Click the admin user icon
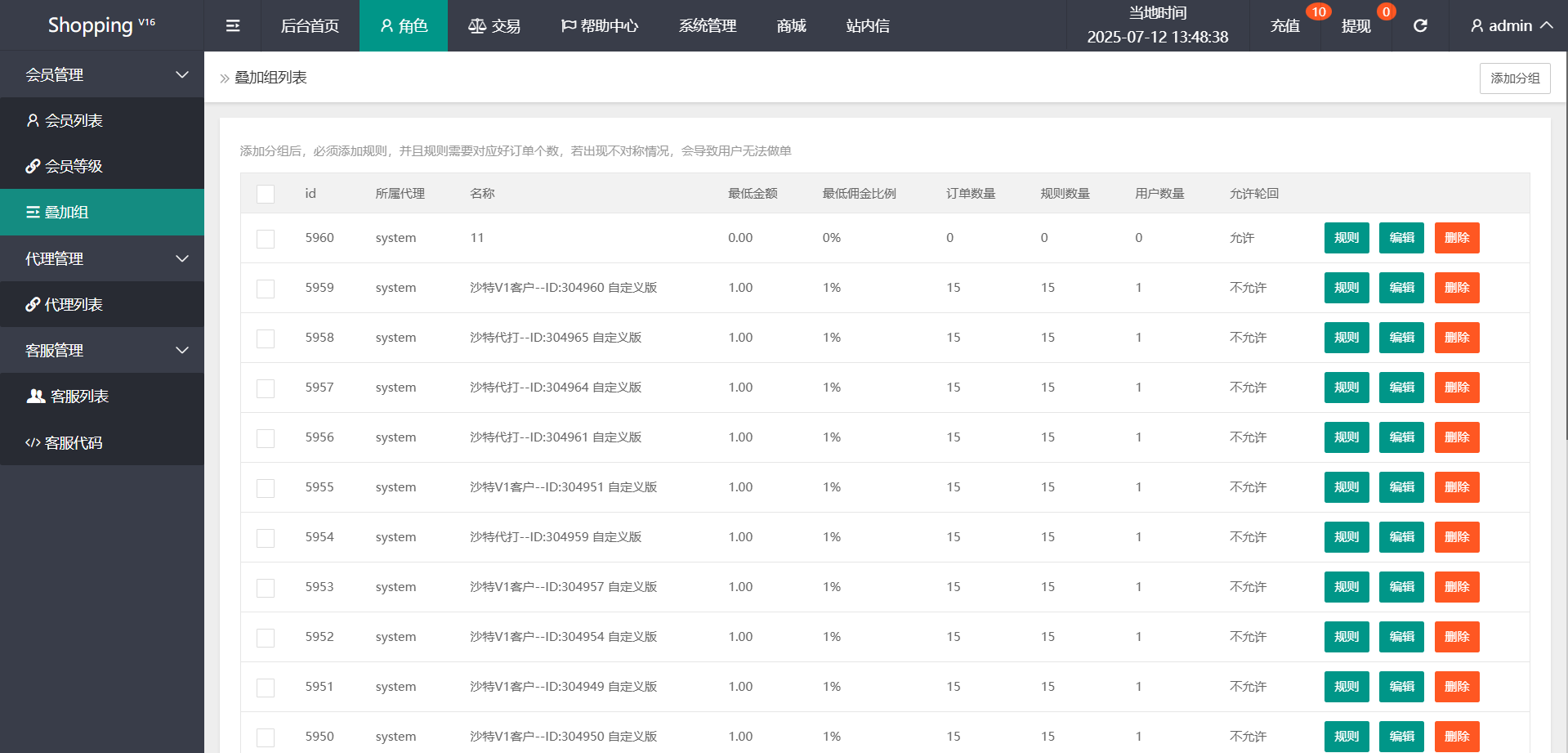The height and width of the screenshot is (753, 1568). click(x=1477, y=26)
